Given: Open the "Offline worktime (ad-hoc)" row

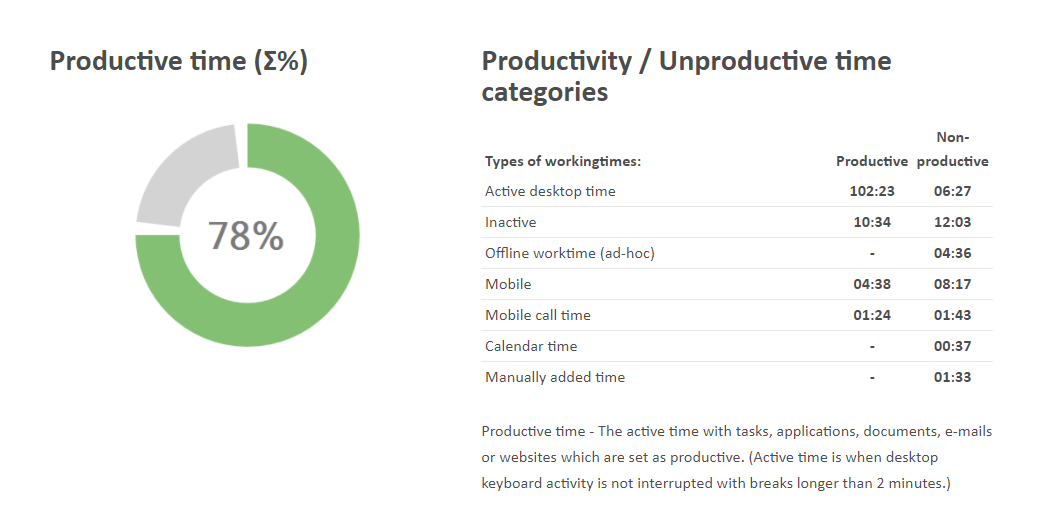Looking at the screenshot, I should tap(570, 253).
